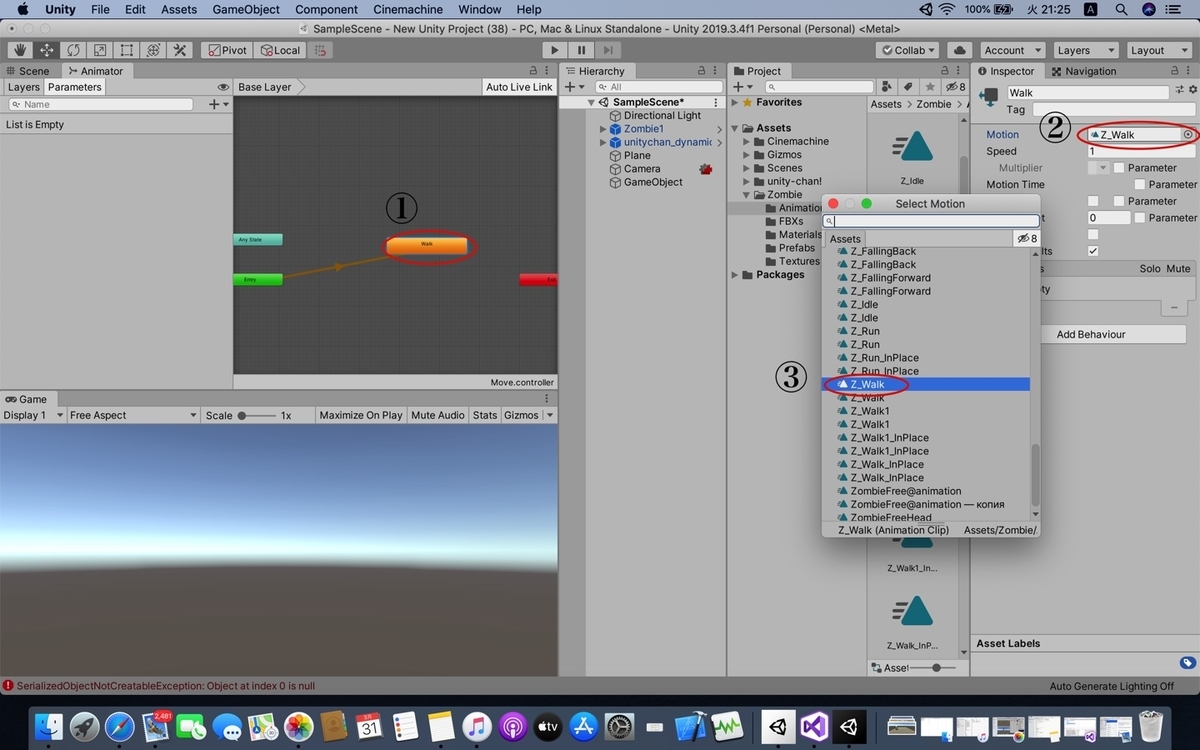1200x750 pixels.
Task: Toggle Pivot handle position
Action: tap(227, 50)
